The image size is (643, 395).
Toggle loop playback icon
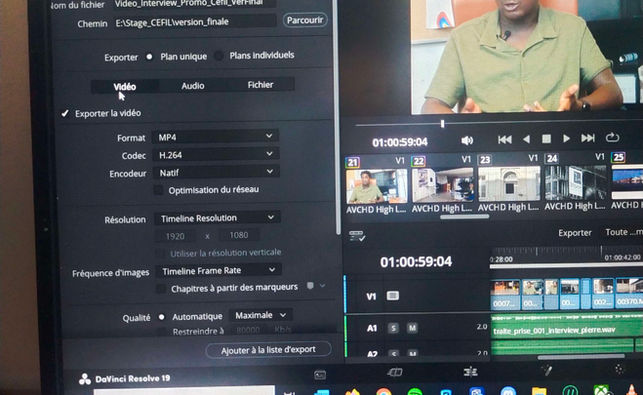(612, 137)
